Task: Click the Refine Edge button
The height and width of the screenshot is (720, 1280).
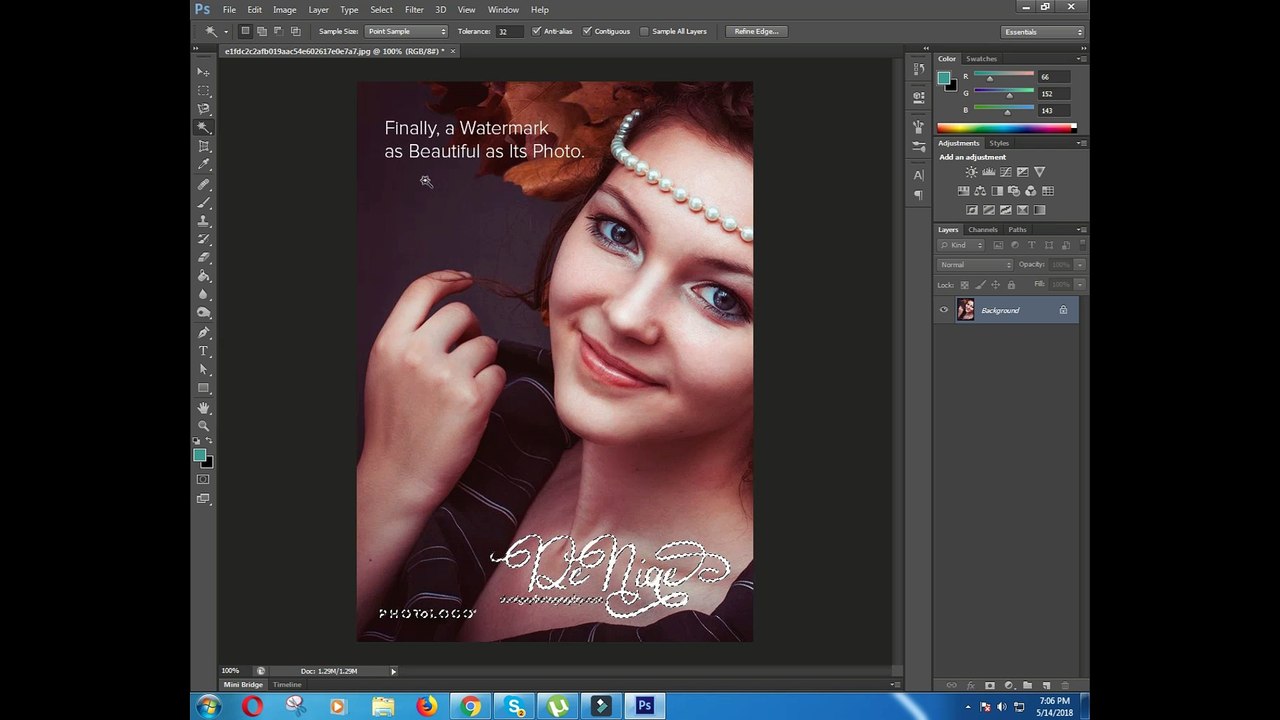Action: point(756,31)
